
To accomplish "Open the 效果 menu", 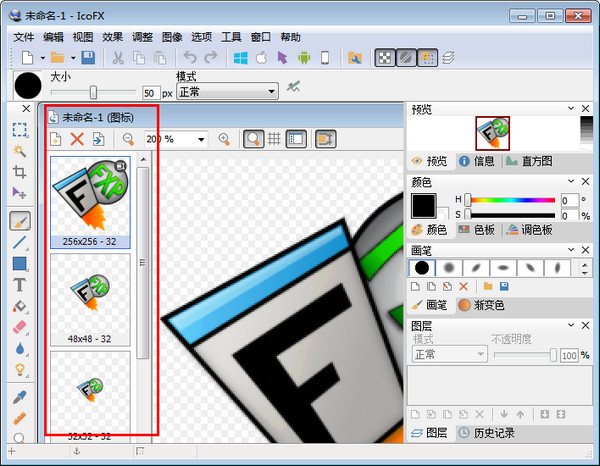I will [112, 37].
